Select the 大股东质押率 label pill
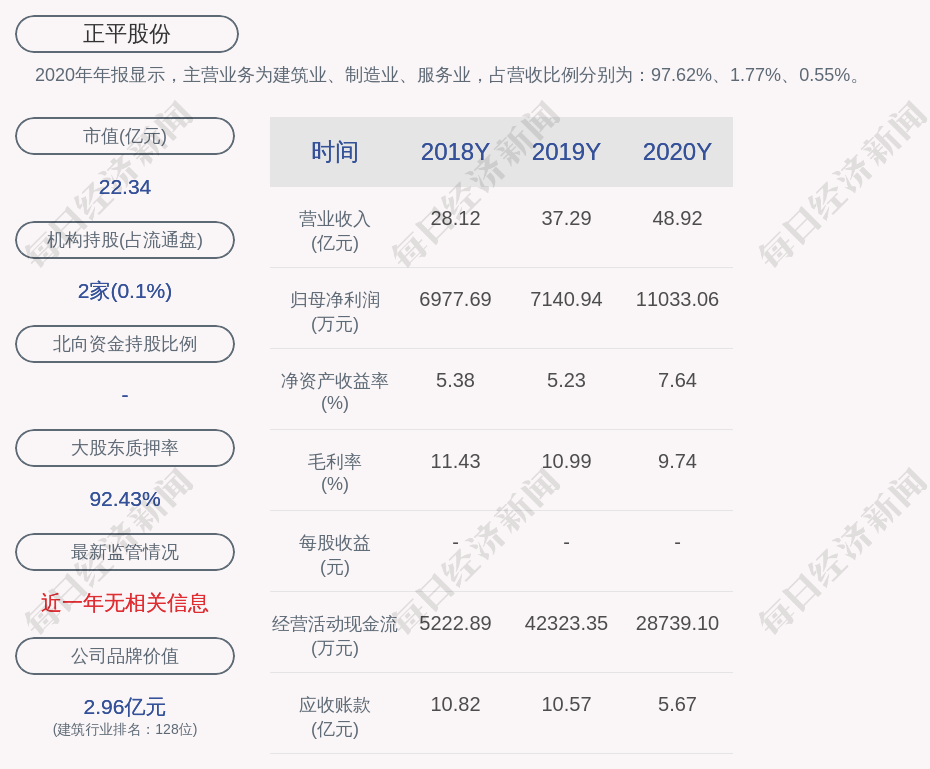The width and height of the screenshot is (930, 769). click(x=125, y=448)
